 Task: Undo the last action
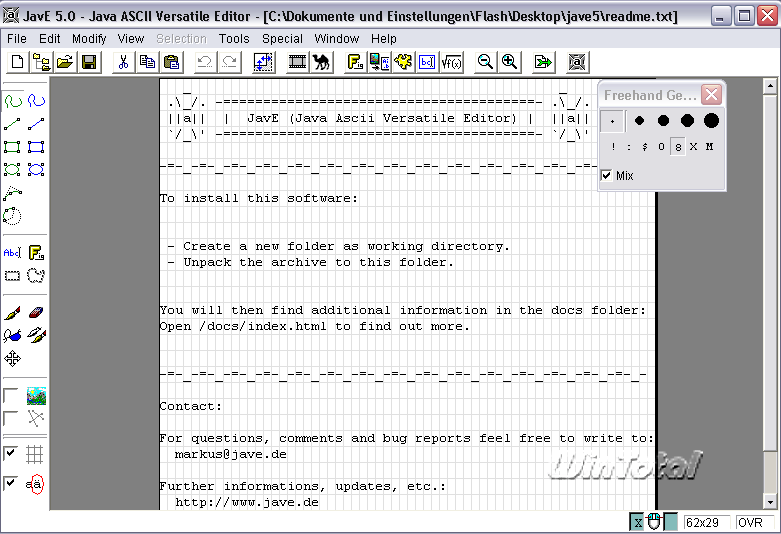[205, 62]
